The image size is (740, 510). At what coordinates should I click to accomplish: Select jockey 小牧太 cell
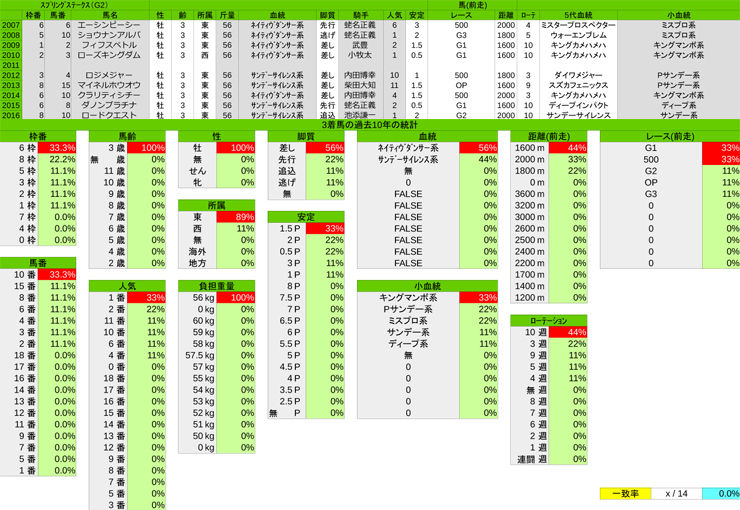click(360, 55)
